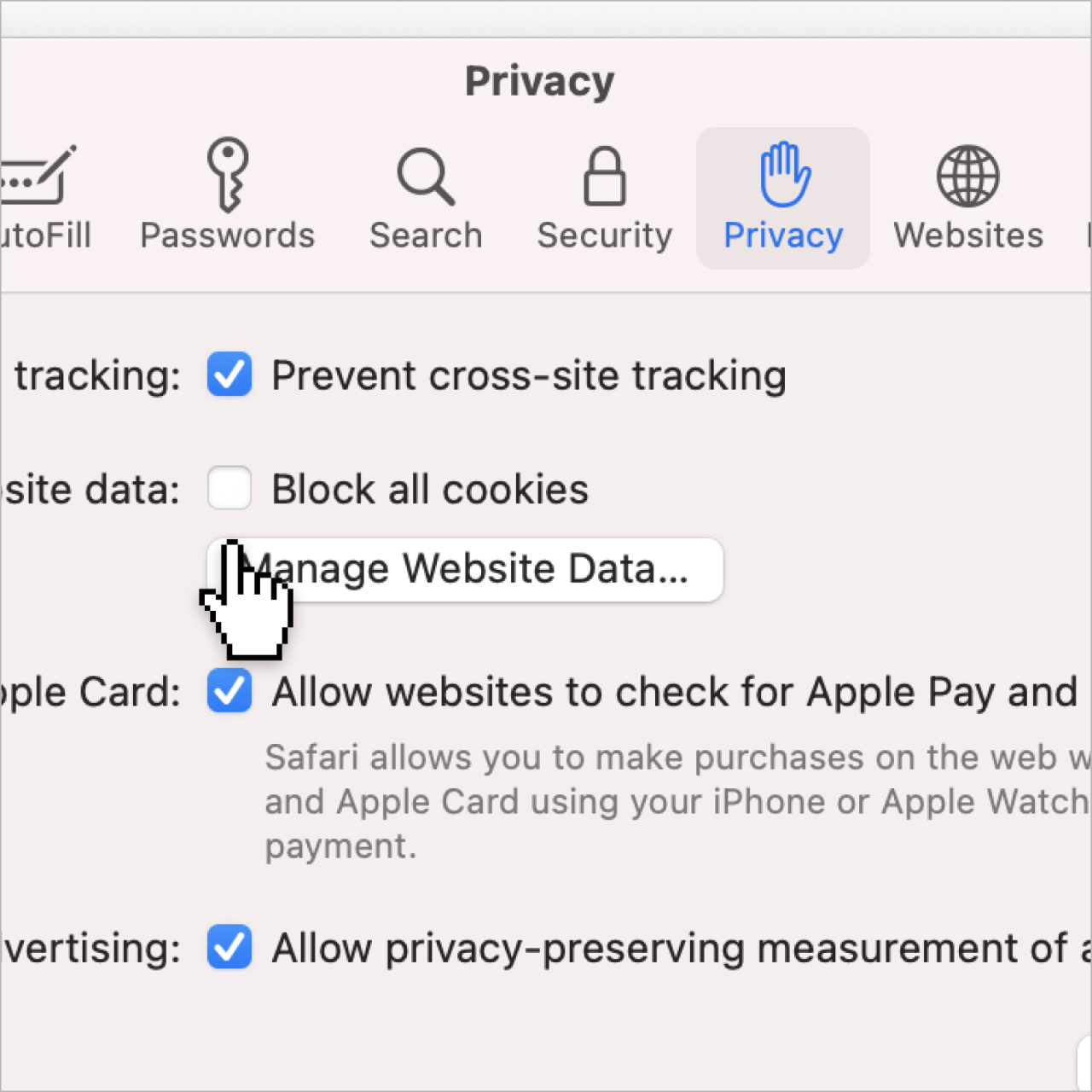Click the Block all cookies label text
The height and width of the screenshot is (1092, 1092).
[430, 490]
